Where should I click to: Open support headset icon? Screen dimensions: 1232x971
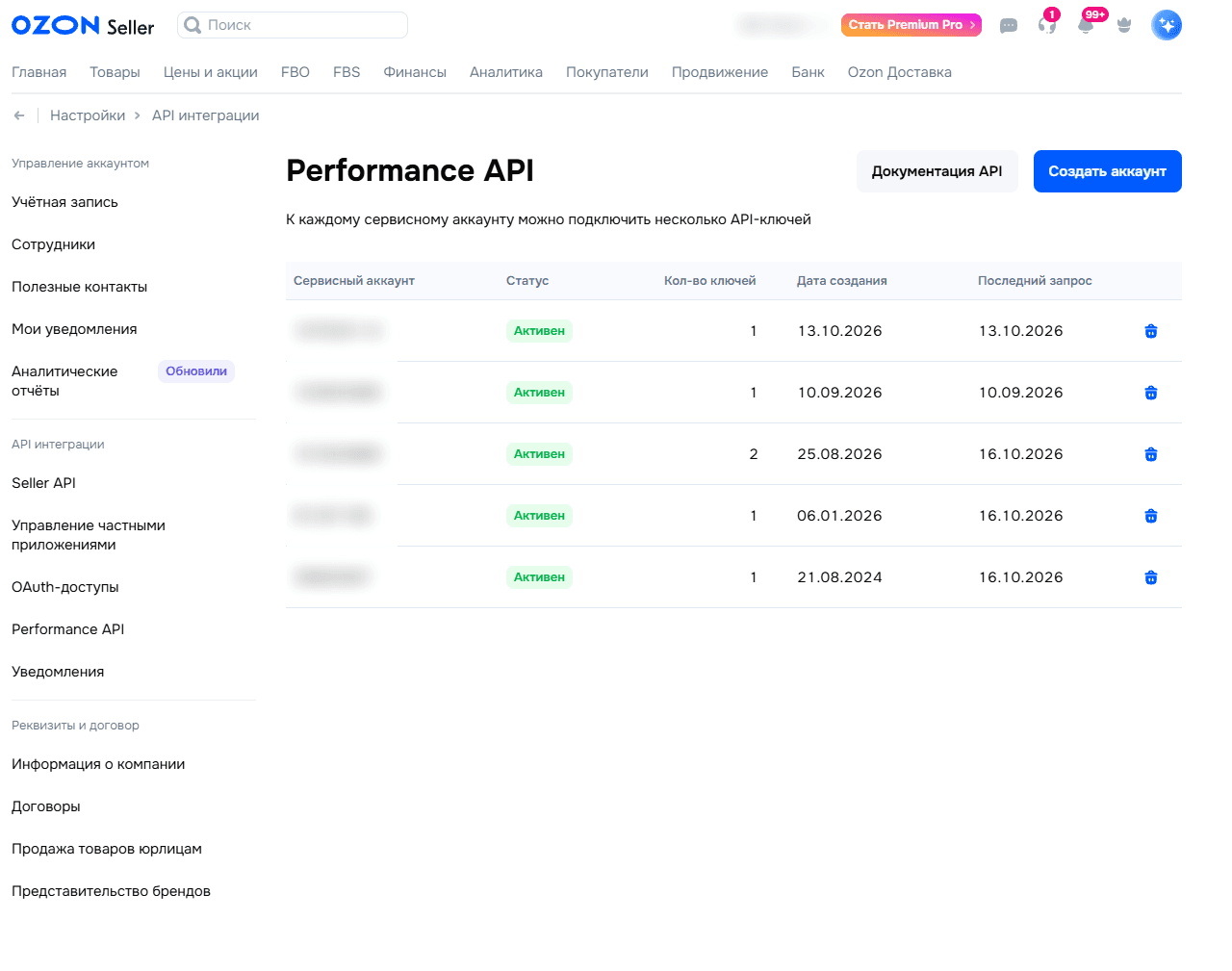1047,25
